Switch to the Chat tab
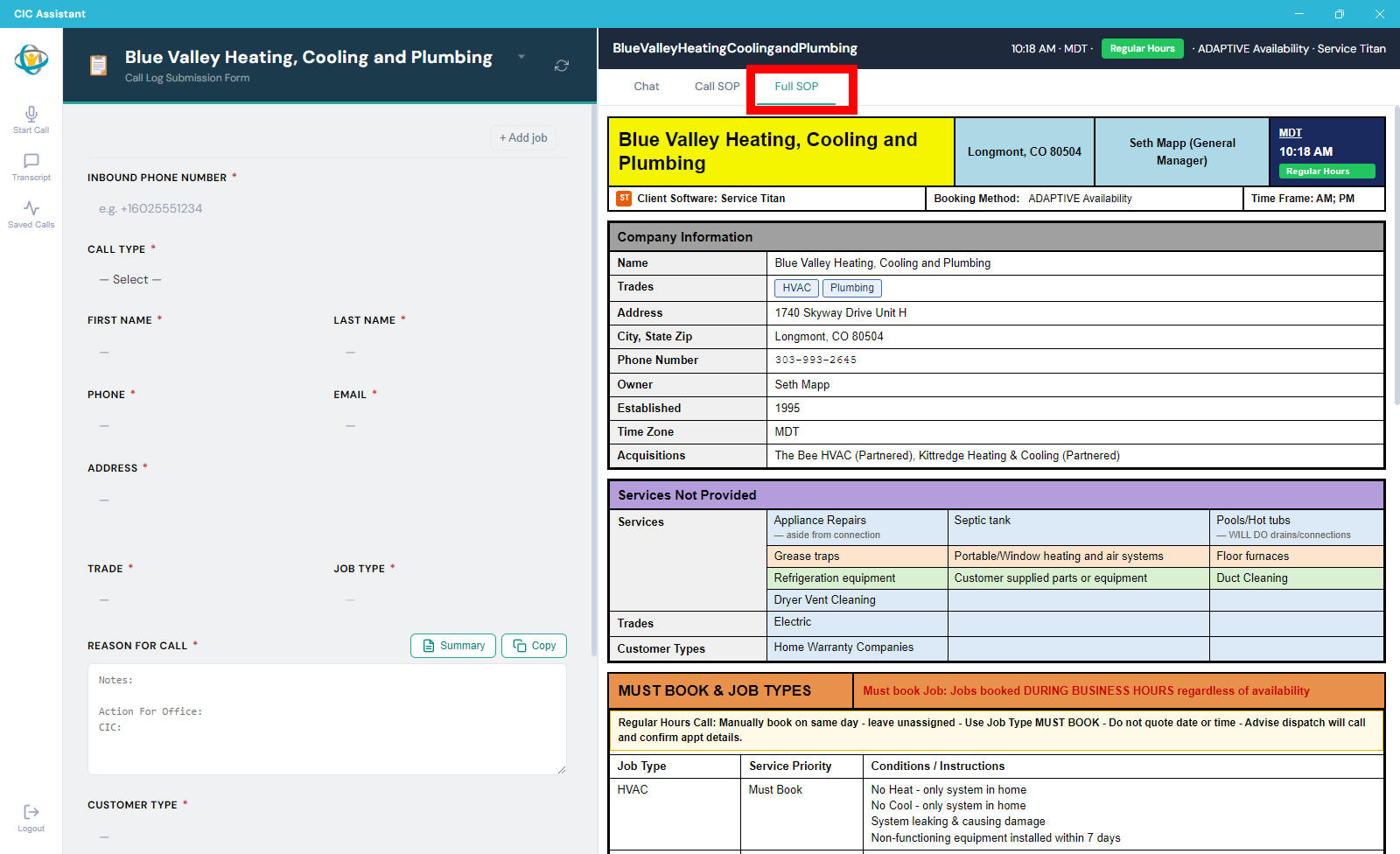Viewport: 1400px width, 854px height. coord(647,87)
